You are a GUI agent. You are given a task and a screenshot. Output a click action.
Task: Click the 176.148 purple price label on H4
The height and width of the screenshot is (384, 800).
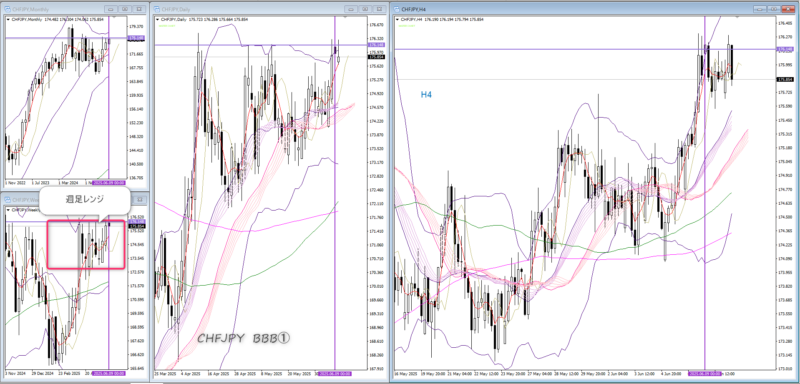click(783, 49)
